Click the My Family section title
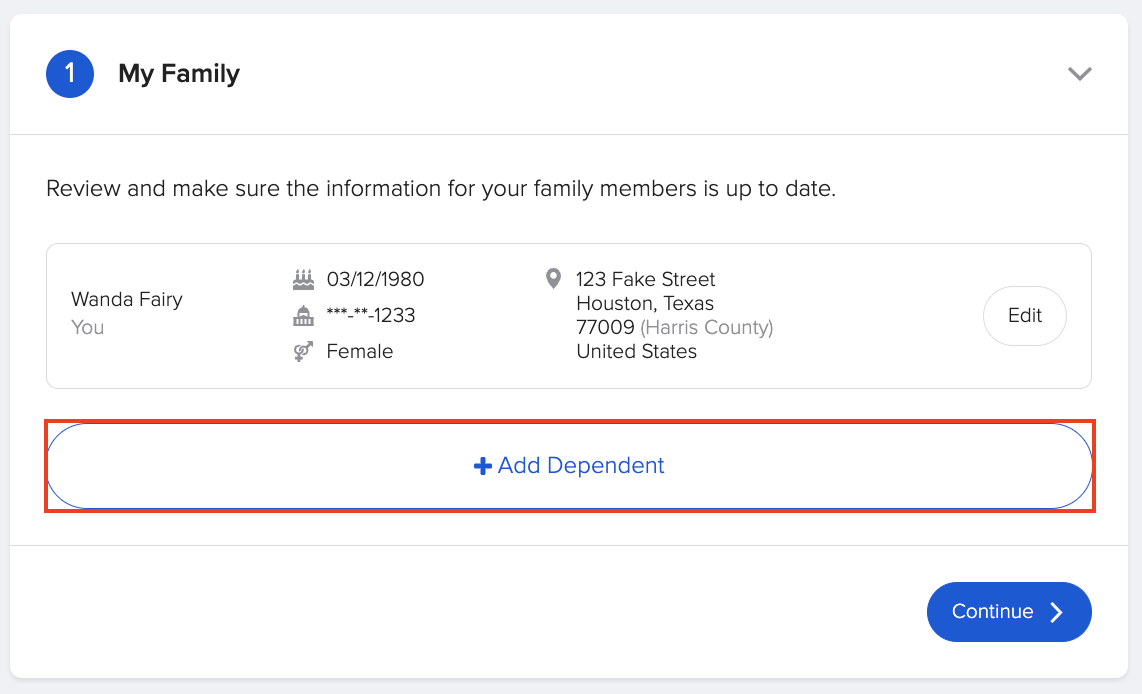The height and width of the screenshot is (694, 1142). 178,73
